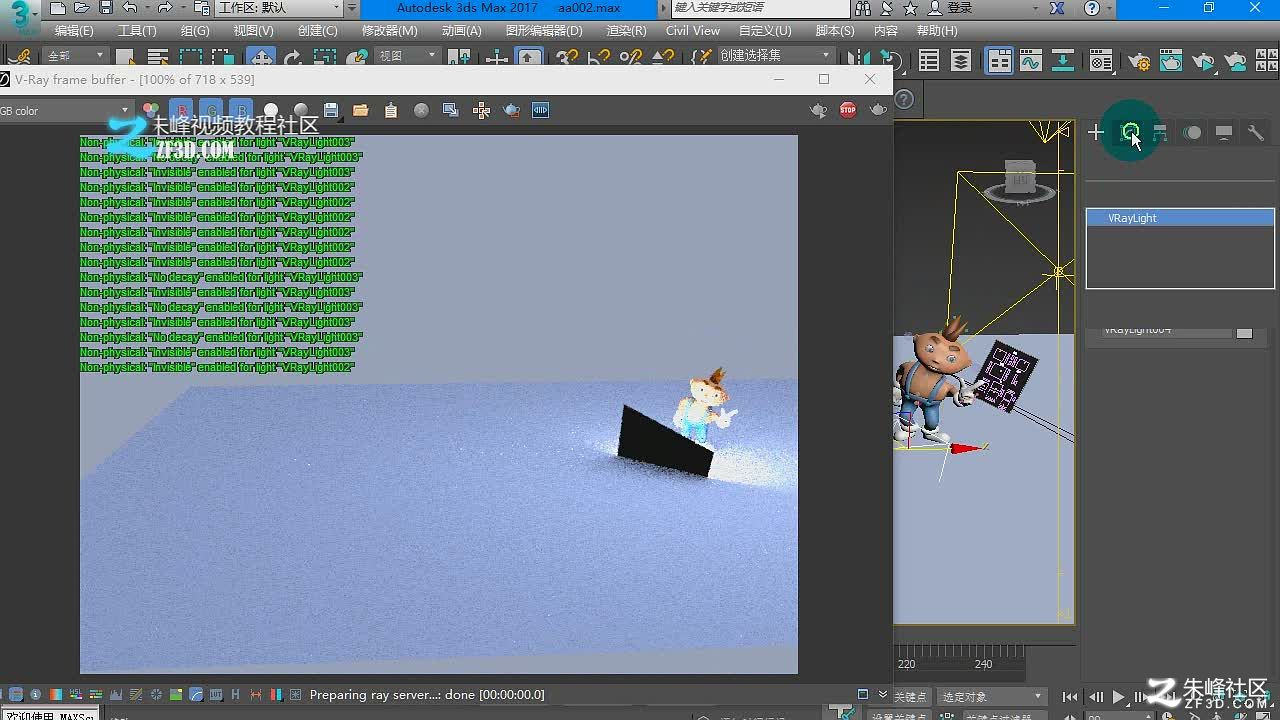Click the track mouse while rendering icon

(481, 110)
